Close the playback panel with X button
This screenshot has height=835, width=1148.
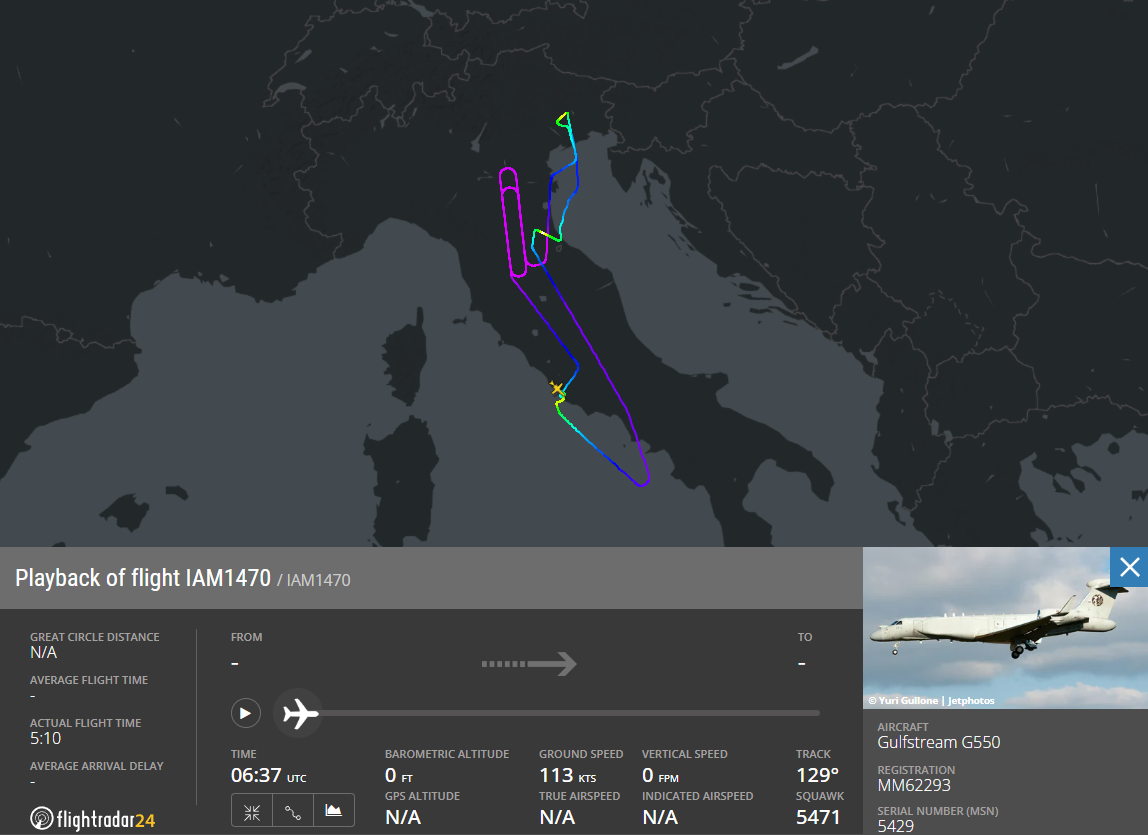1129,567
